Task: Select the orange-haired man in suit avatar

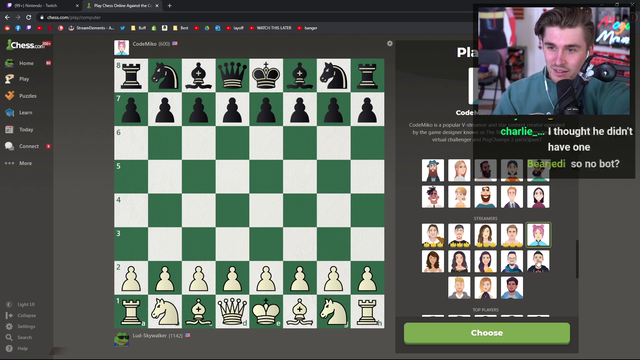Action: point(511,197)
